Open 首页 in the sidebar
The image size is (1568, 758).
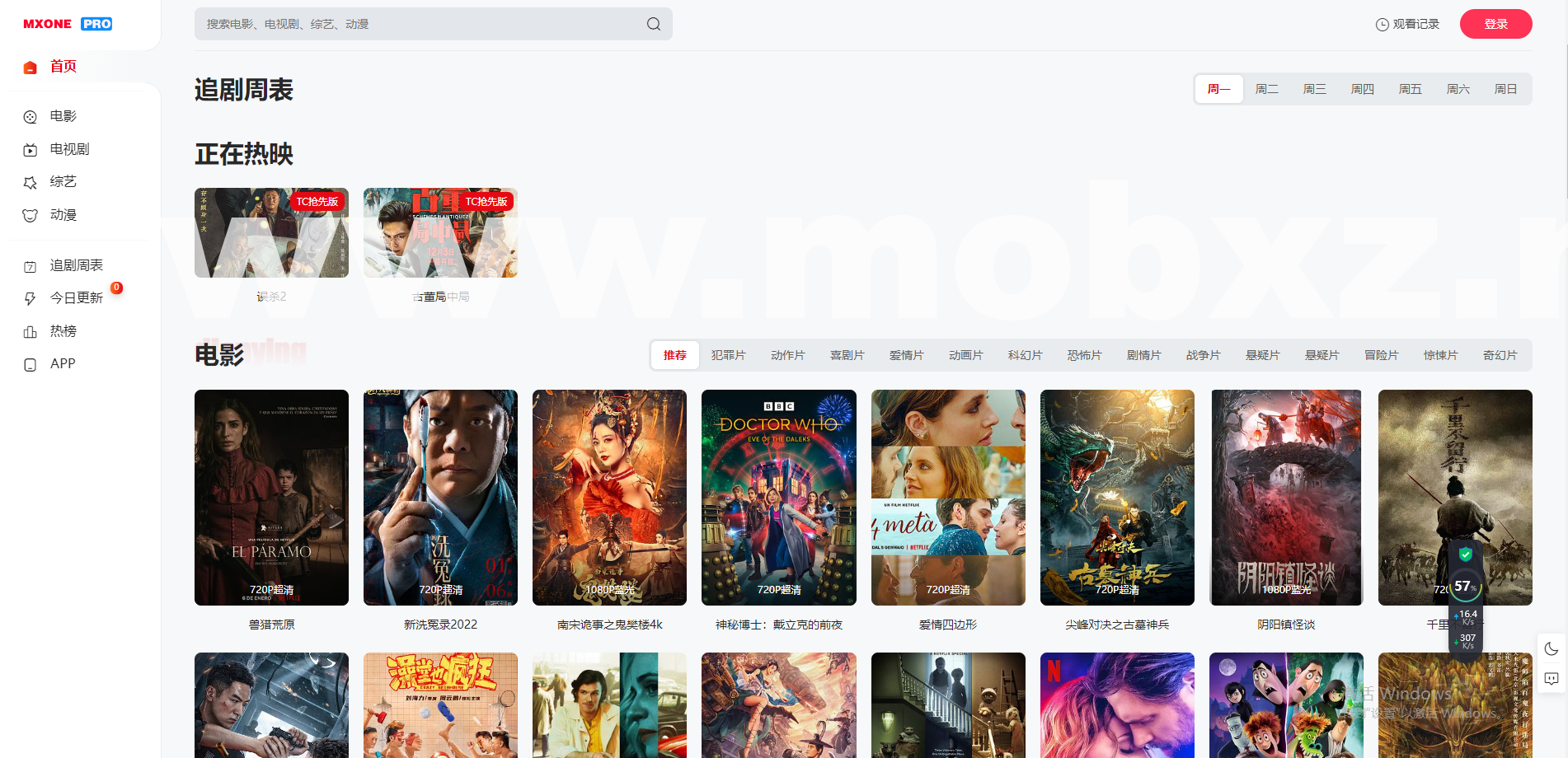point(63,67)
